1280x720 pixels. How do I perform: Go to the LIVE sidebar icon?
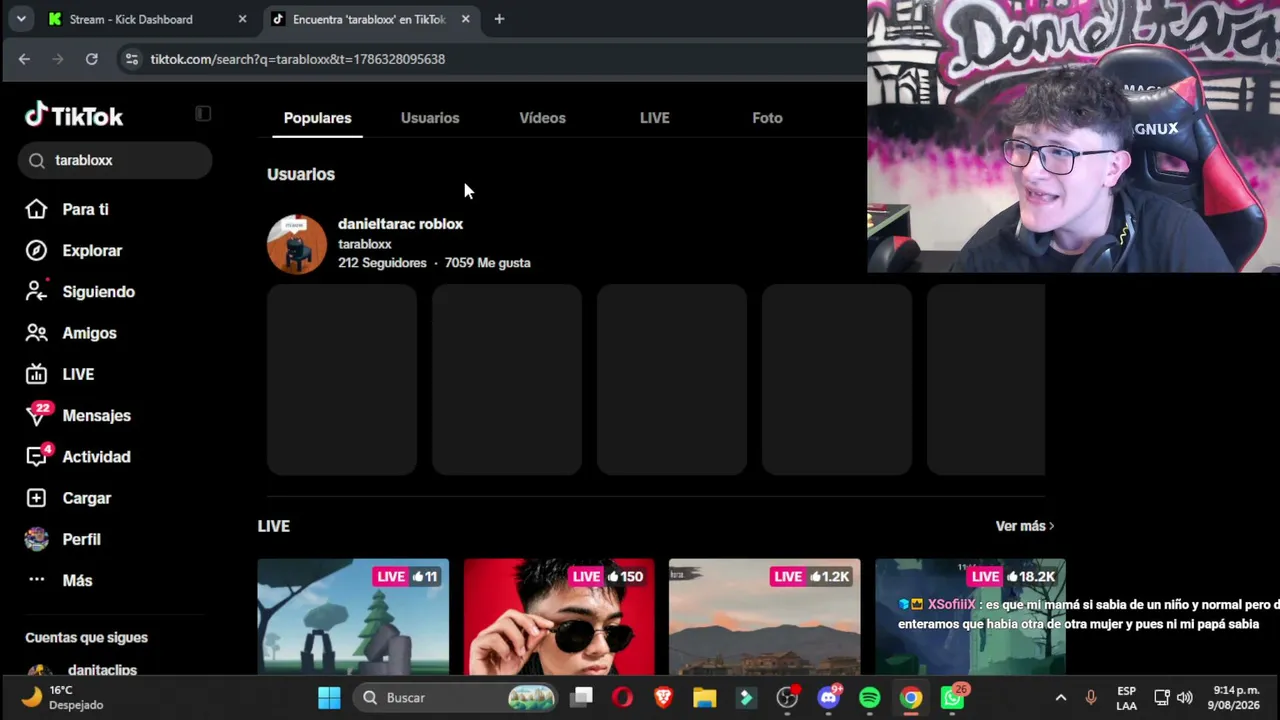(36, 374)
